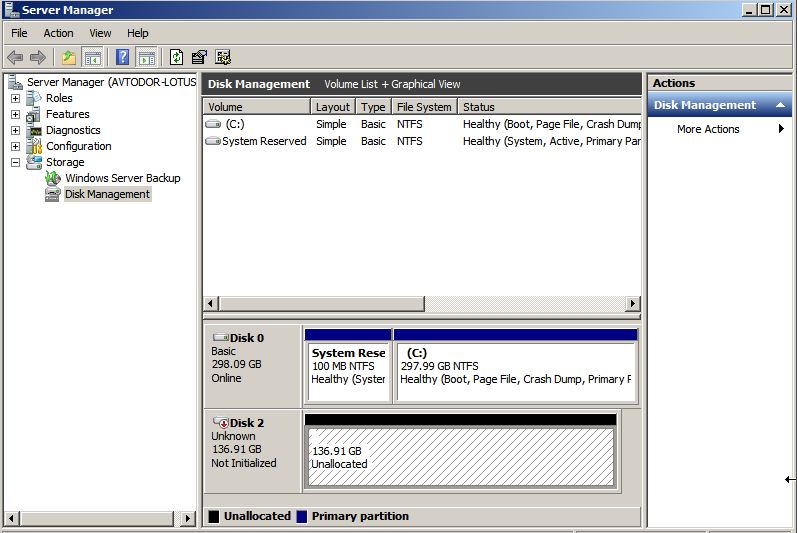Screen dimensions: 797x533
Task: Click Show/Hide Console Tree toolbar icon
Action: [x=92, y=57]
